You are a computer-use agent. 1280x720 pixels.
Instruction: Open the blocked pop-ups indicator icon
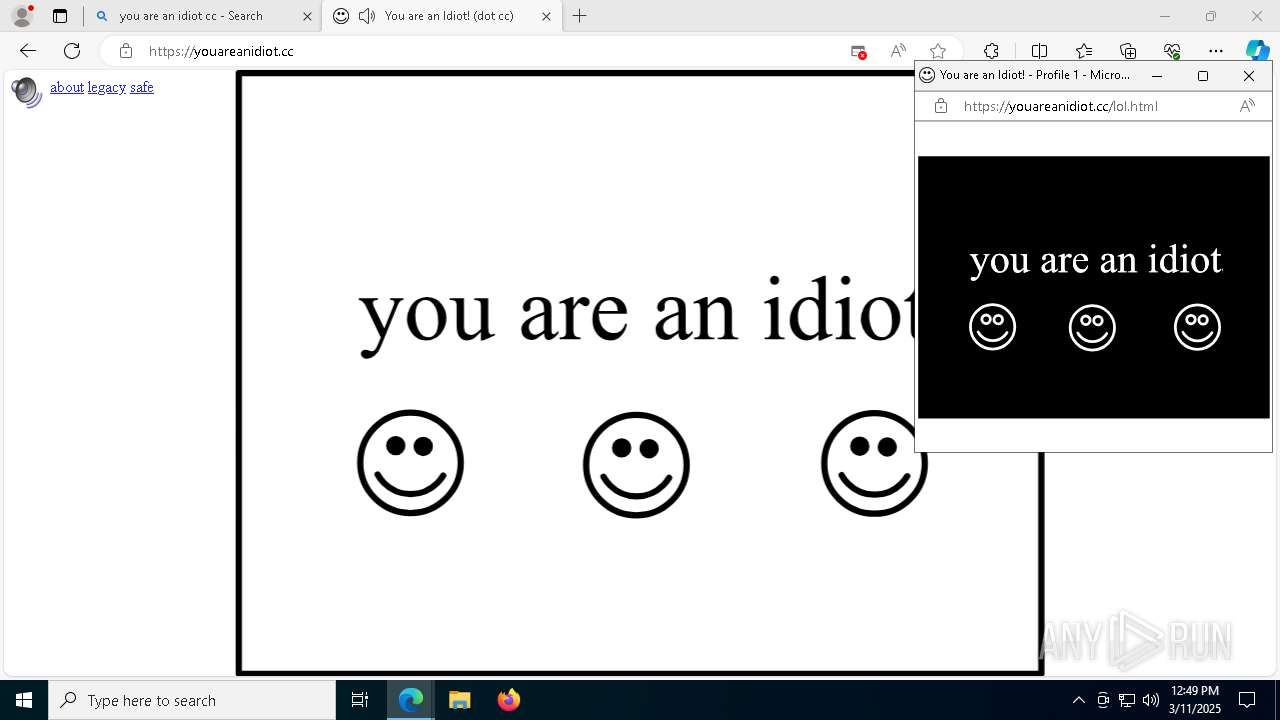[858, 51]
